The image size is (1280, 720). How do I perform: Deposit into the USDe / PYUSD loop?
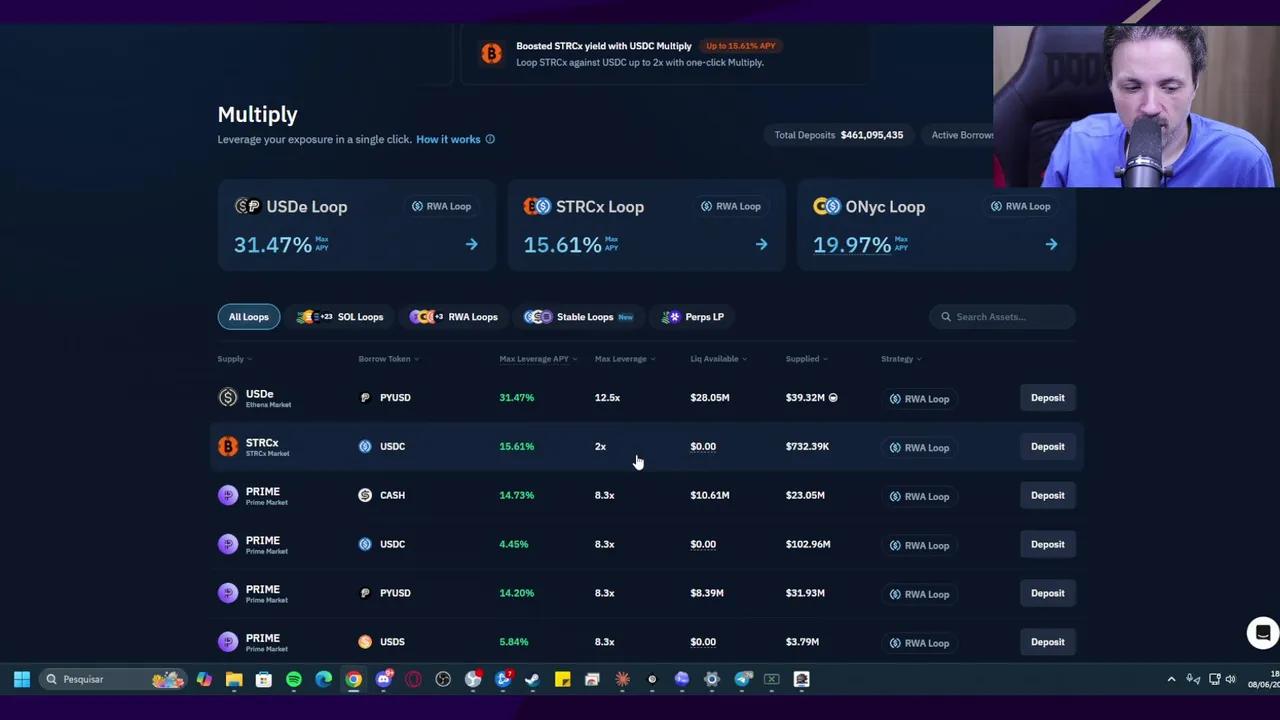[x=1048, y=398]
